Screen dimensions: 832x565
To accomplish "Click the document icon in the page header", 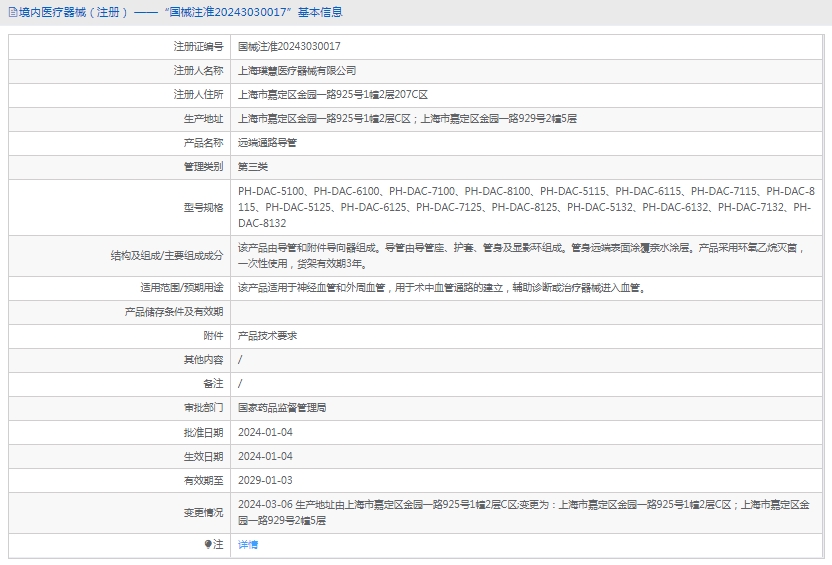I will click(x=12, y=13).
